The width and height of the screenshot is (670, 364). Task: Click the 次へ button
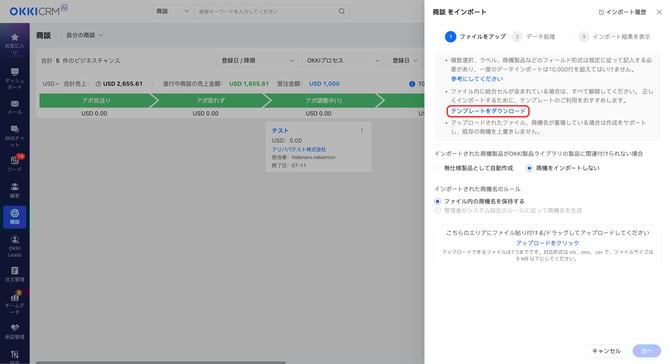[x=646, y=351]
